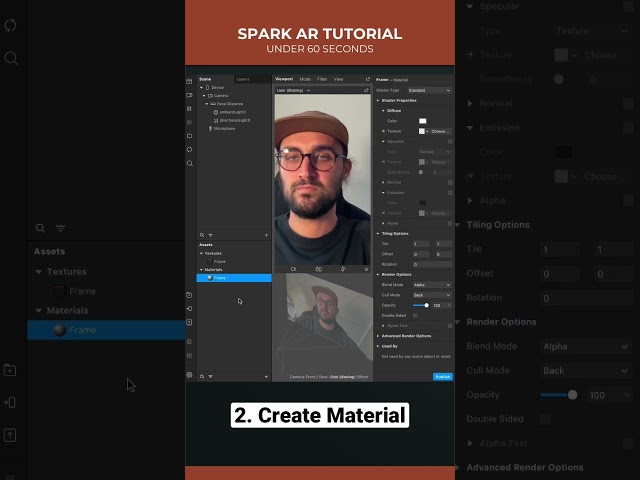The width and height of the screenshot is (640, 480).
Task: Select Microphone in Scene tree
Action: pyautogui.click(x=222, y=128)
